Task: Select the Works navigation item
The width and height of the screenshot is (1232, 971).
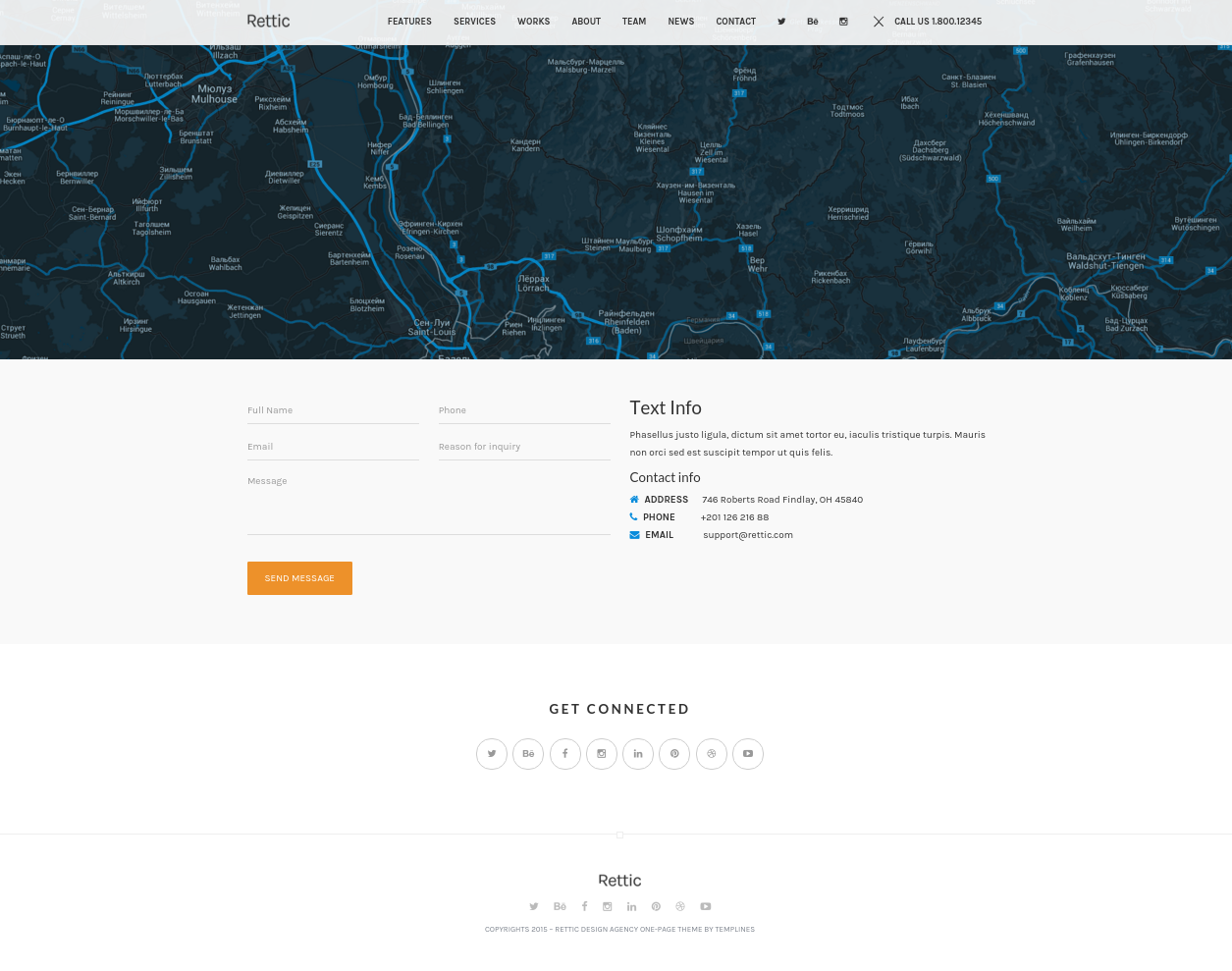Action: click(x=533, y=22)
